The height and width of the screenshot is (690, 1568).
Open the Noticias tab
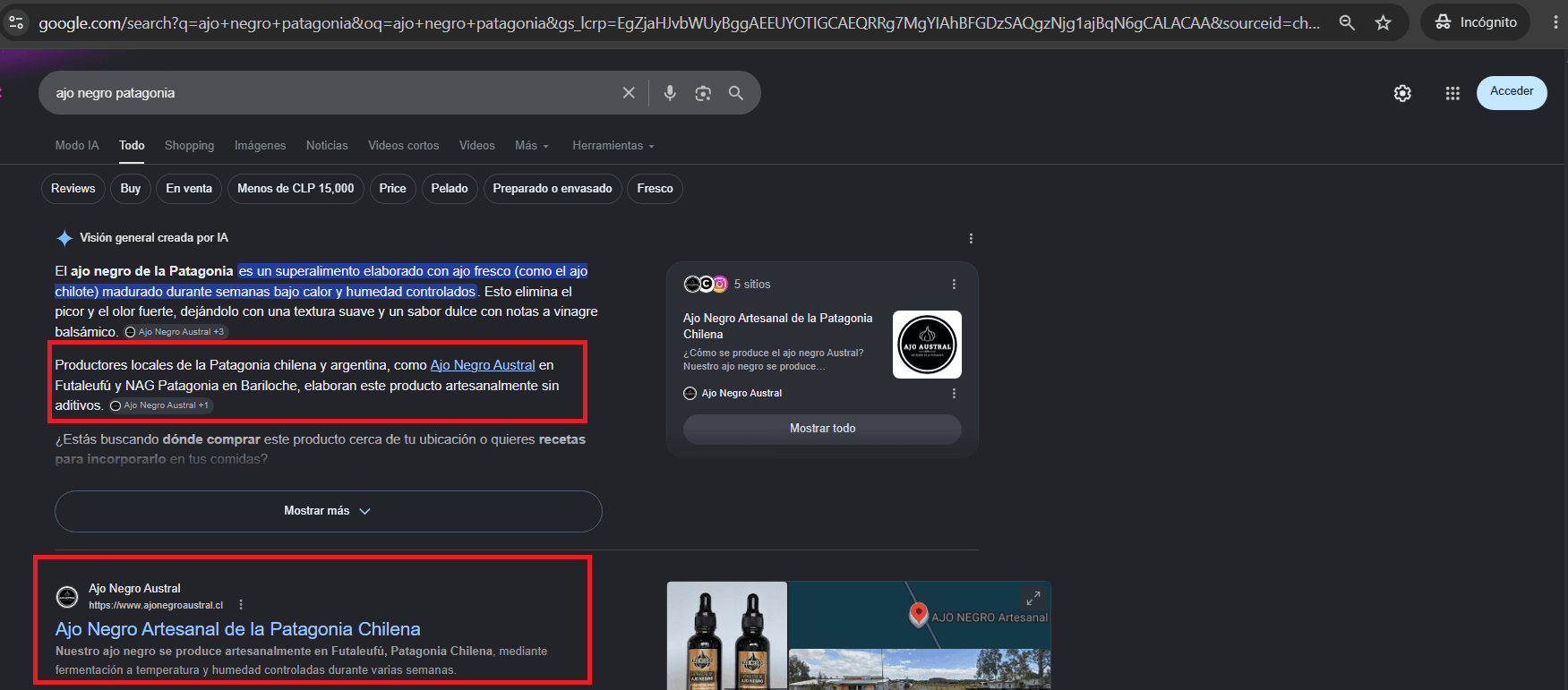[x=327, y=145]
